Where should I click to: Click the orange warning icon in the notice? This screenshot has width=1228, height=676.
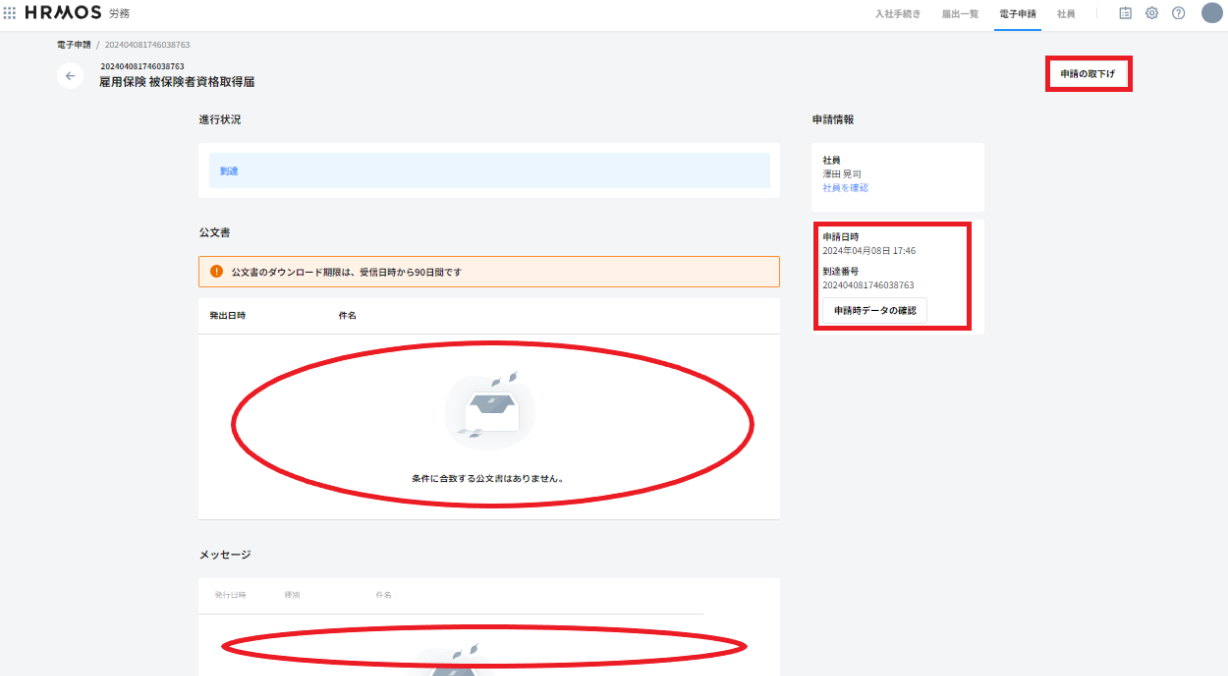(217, 272)
